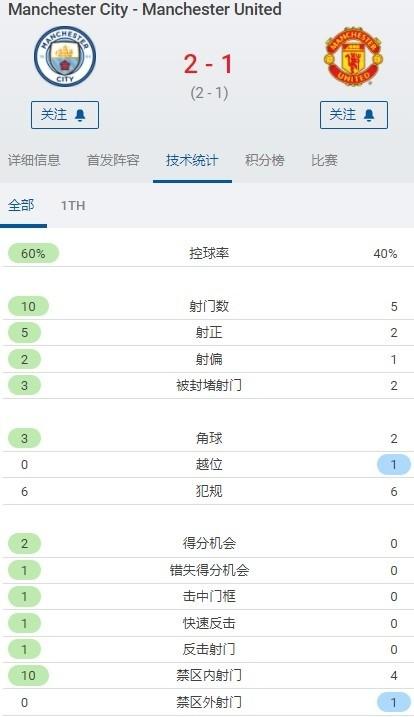Viewport: 414px width, 717px height.
Task: Click the 60% possession badge
Action: [33, 253]
